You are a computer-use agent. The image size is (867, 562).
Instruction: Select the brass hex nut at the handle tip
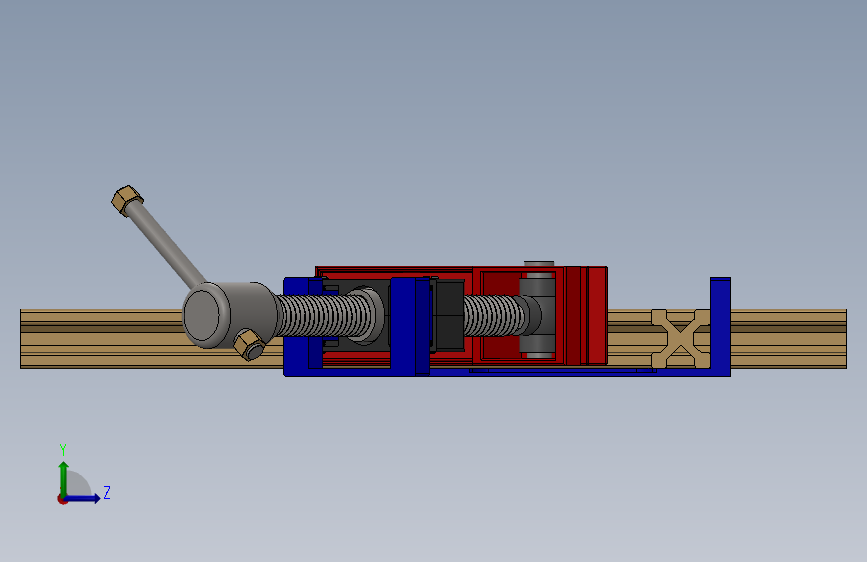[127, 200]
